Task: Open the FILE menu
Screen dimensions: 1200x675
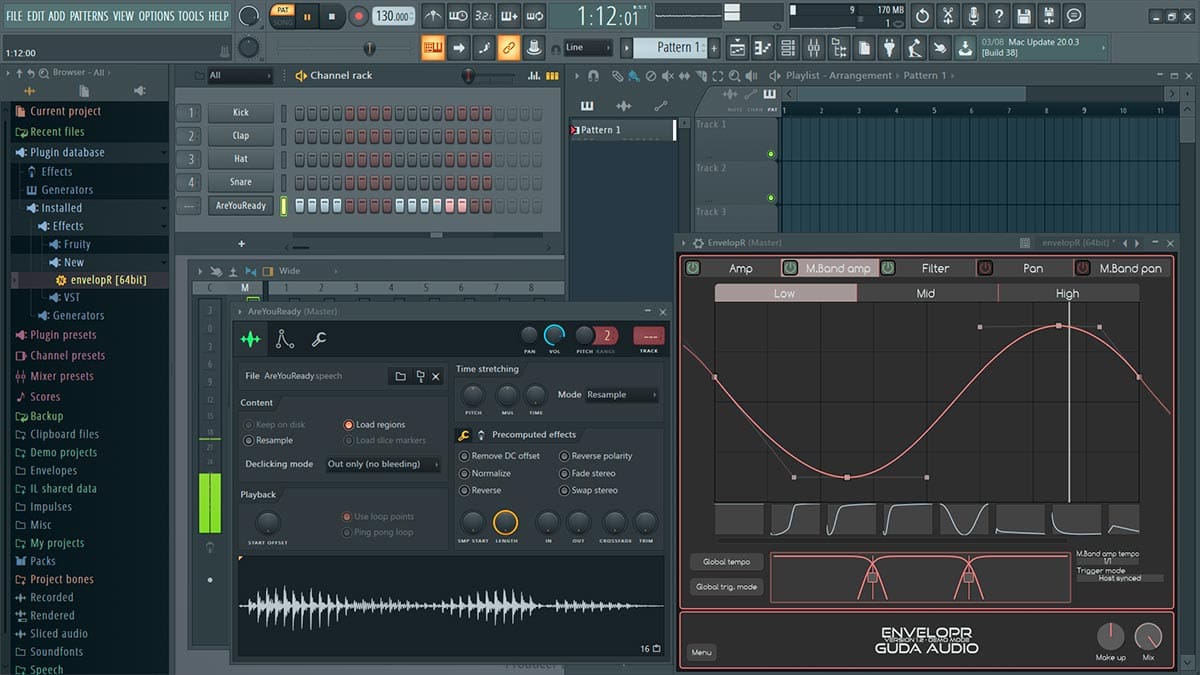Action: [x=14, y=16]
